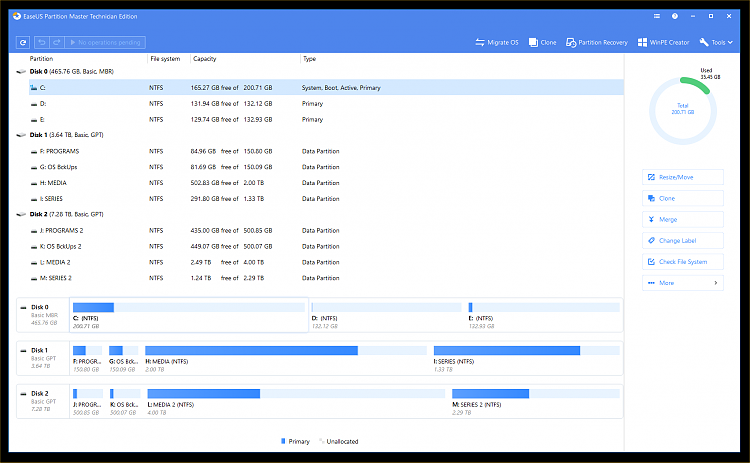Launch Partition Recovery
Image resolution: width=750 pixels, height=463 pixels.
click(x=597, y=43)
